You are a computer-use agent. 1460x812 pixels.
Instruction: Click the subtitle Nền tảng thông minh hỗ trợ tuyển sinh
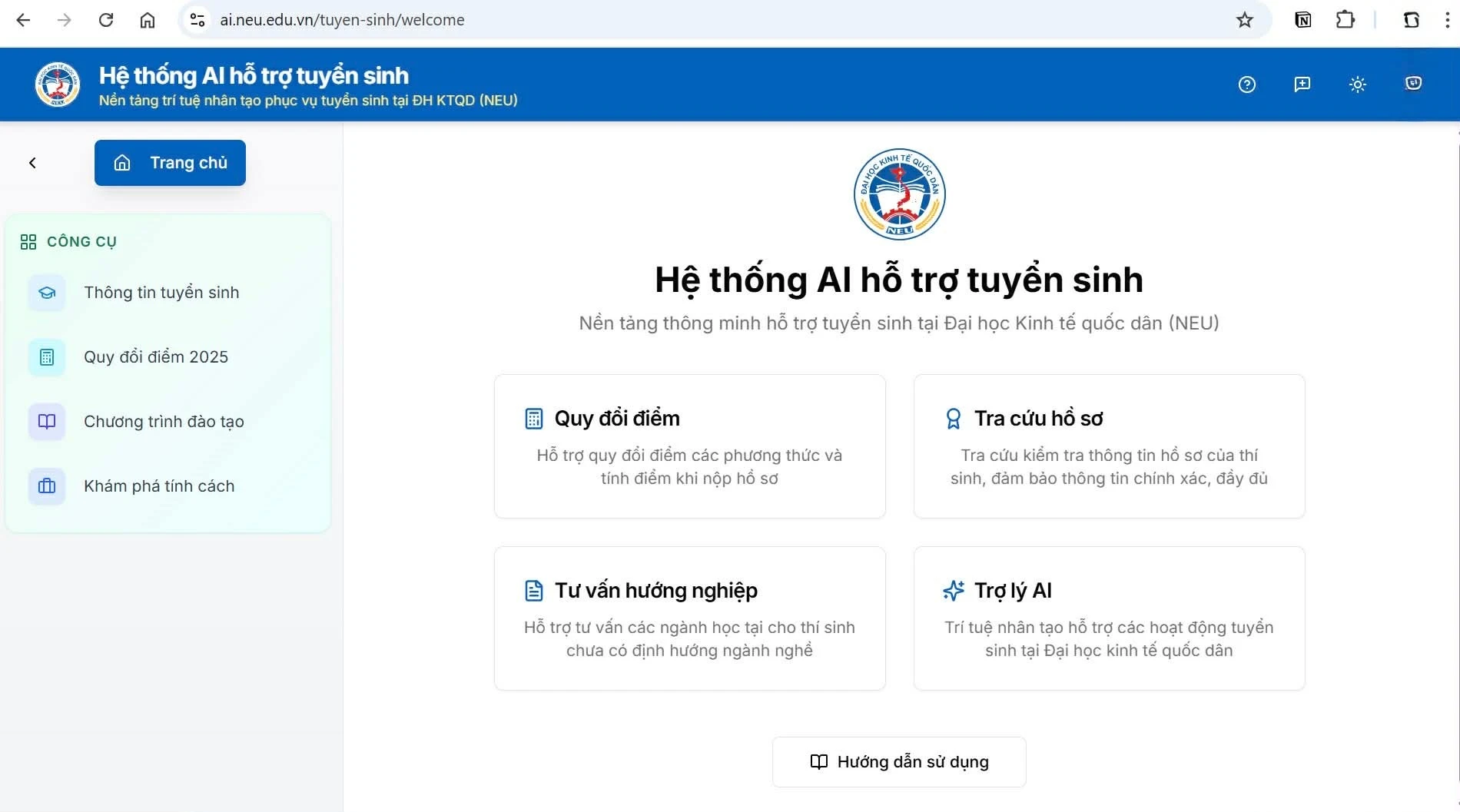pyautogui.click(x=899, y=323)
